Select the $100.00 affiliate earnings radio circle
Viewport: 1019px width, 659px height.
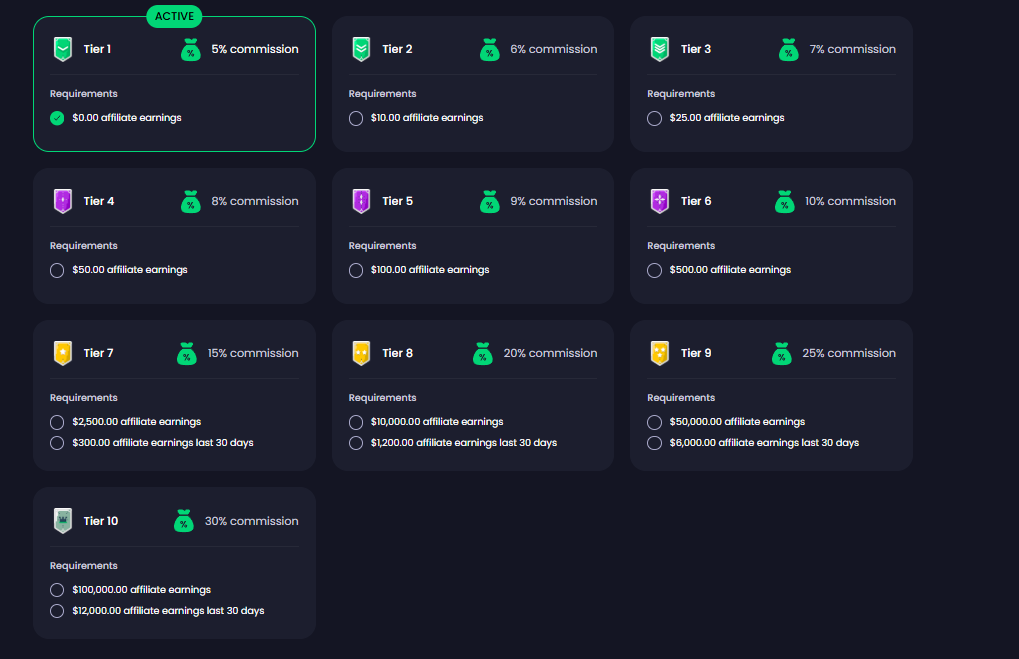(x=355, y=270)
